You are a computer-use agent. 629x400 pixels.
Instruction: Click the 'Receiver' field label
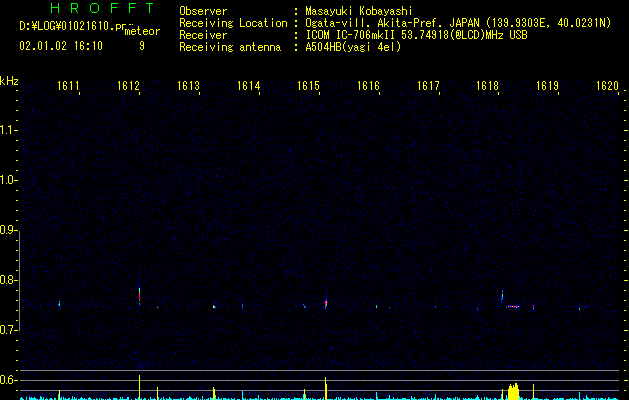point(203,35)
